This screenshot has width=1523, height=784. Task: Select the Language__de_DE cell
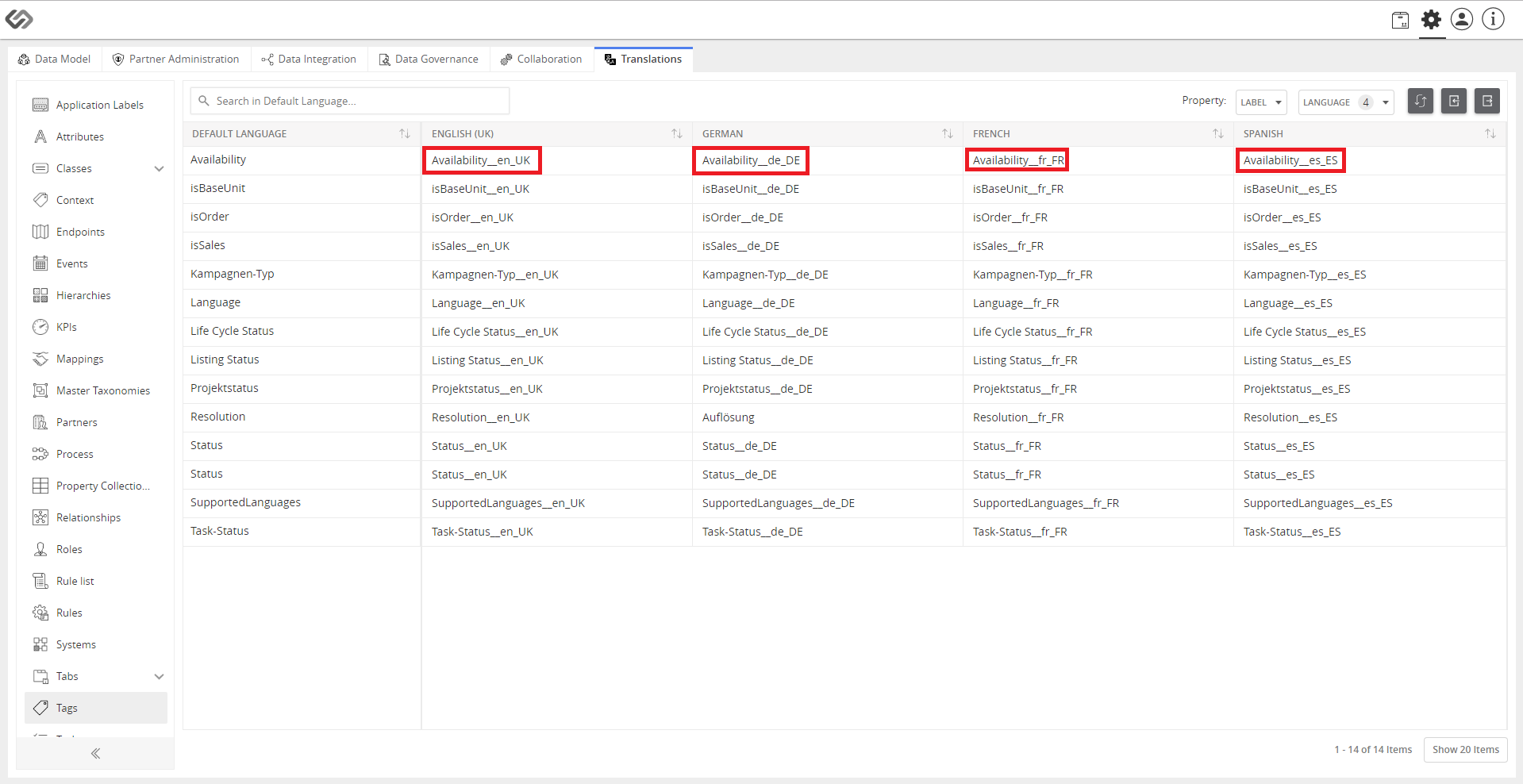click(828, 303)
